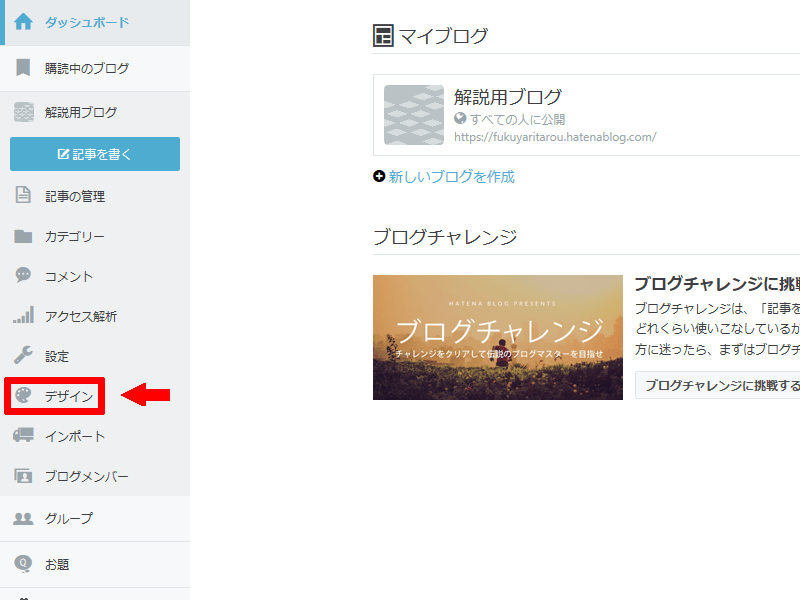Click 新しいブログを作成 link
The image size is (800, 600).
452,177
